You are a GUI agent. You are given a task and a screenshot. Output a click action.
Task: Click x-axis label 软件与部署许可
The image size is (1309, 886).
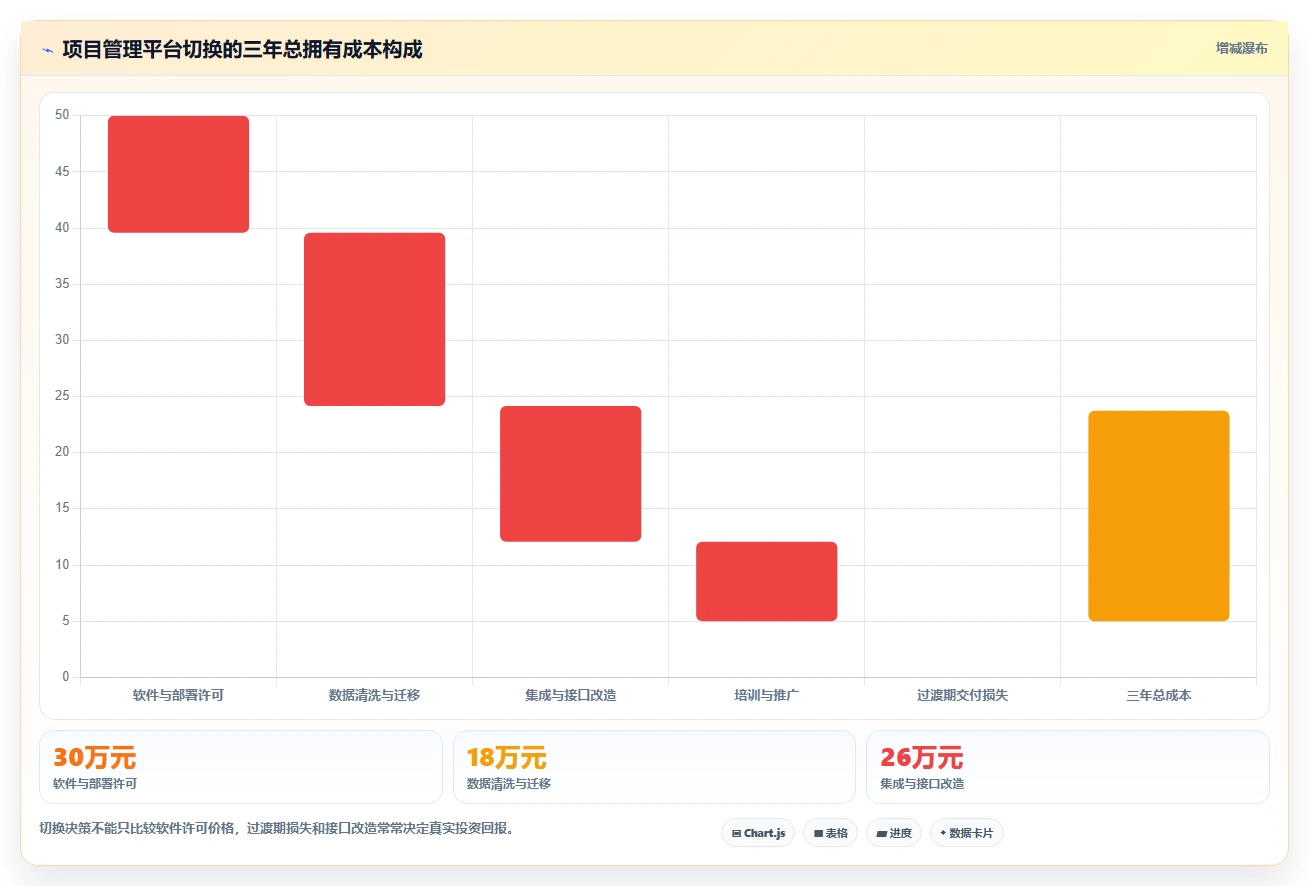[178, 695]
